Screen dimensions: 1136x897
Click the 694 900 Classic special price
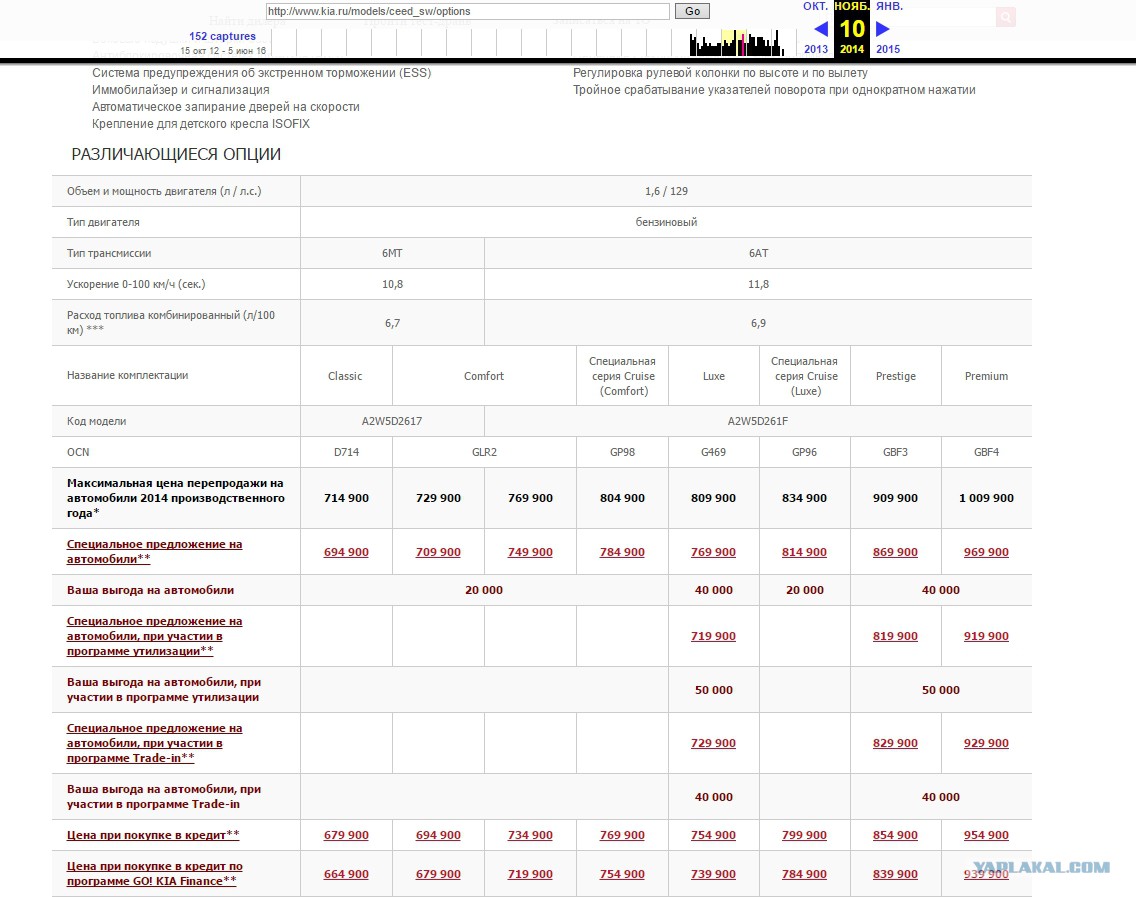[346, 552]
